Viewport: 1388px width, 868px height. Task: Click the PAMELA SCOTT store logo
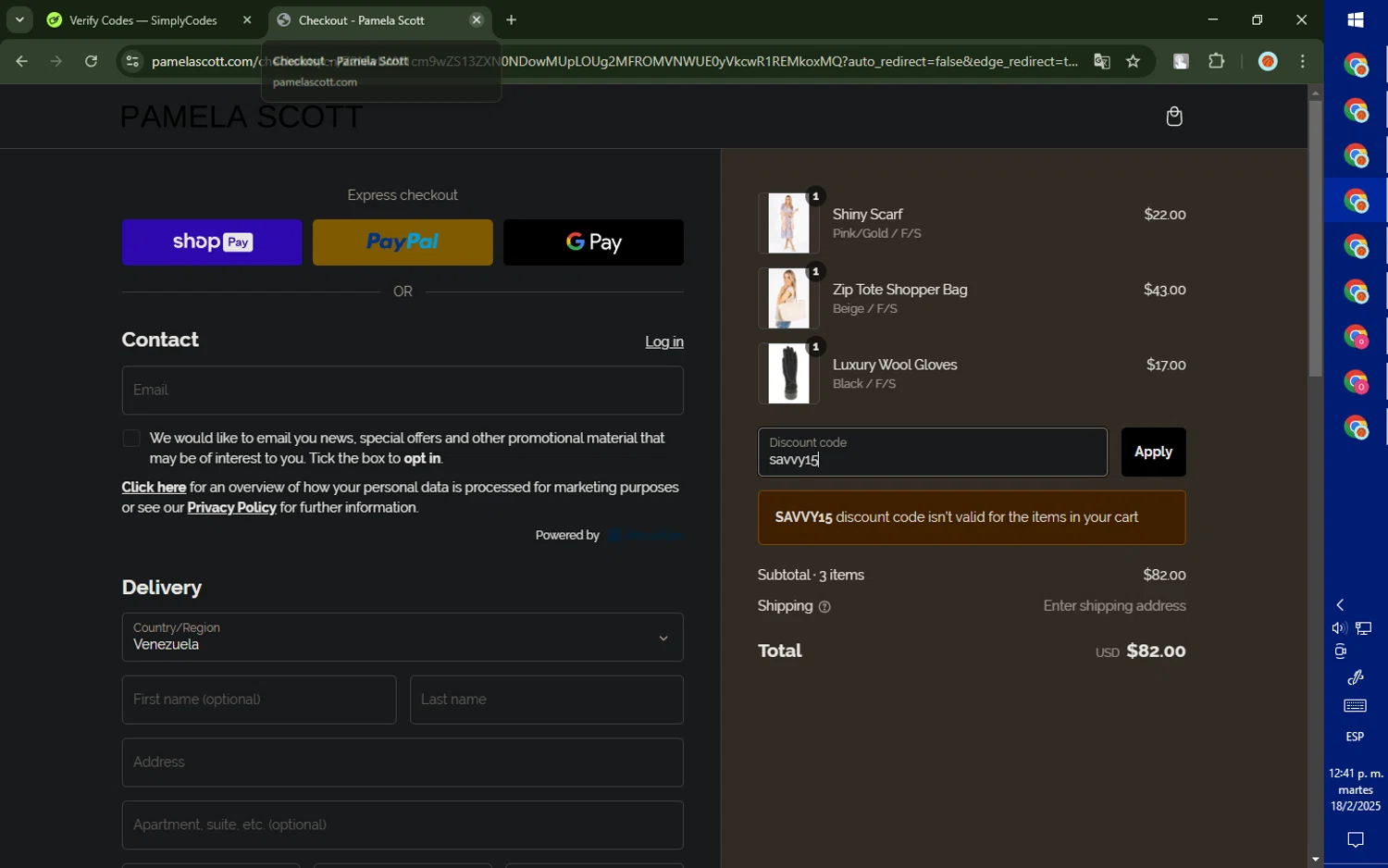pos(242,118)
